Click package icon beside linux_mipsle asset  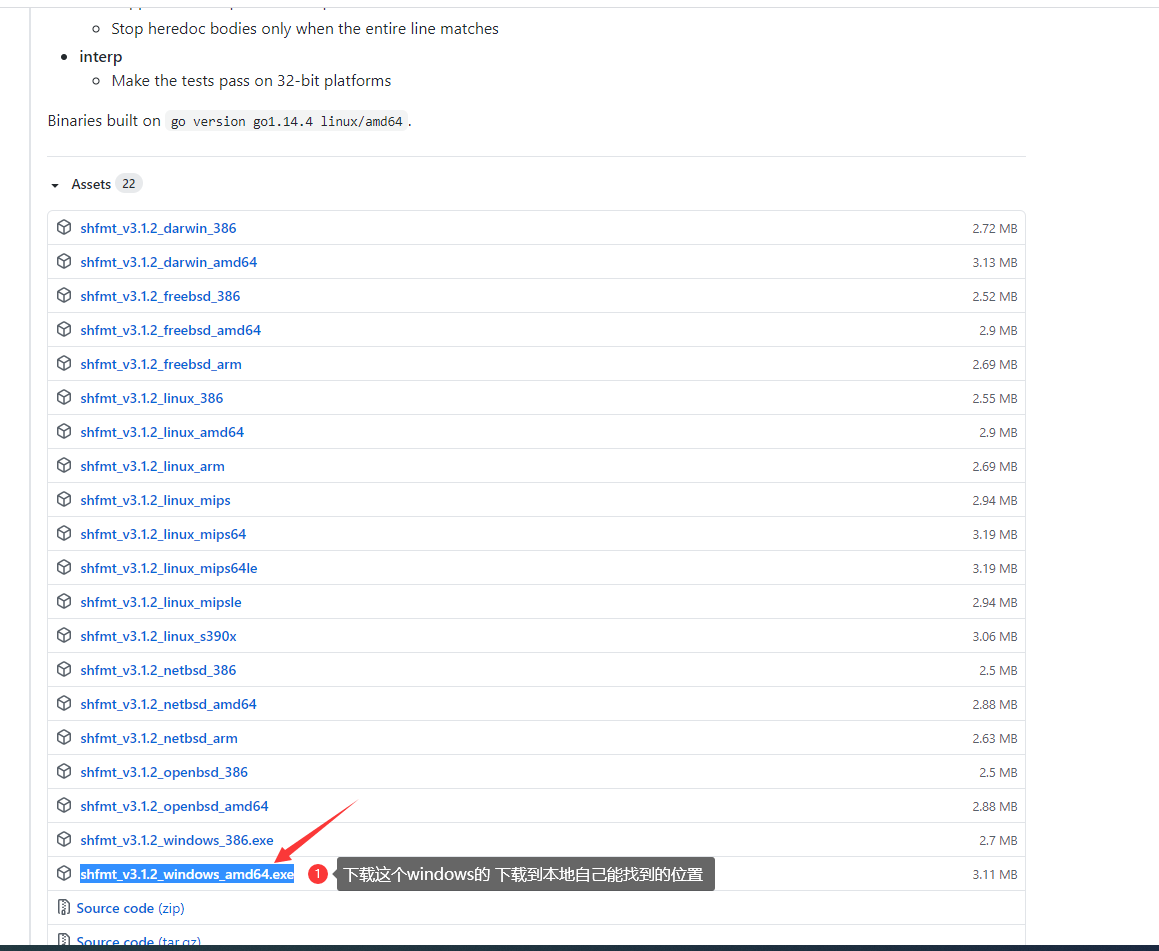[64, 601]
